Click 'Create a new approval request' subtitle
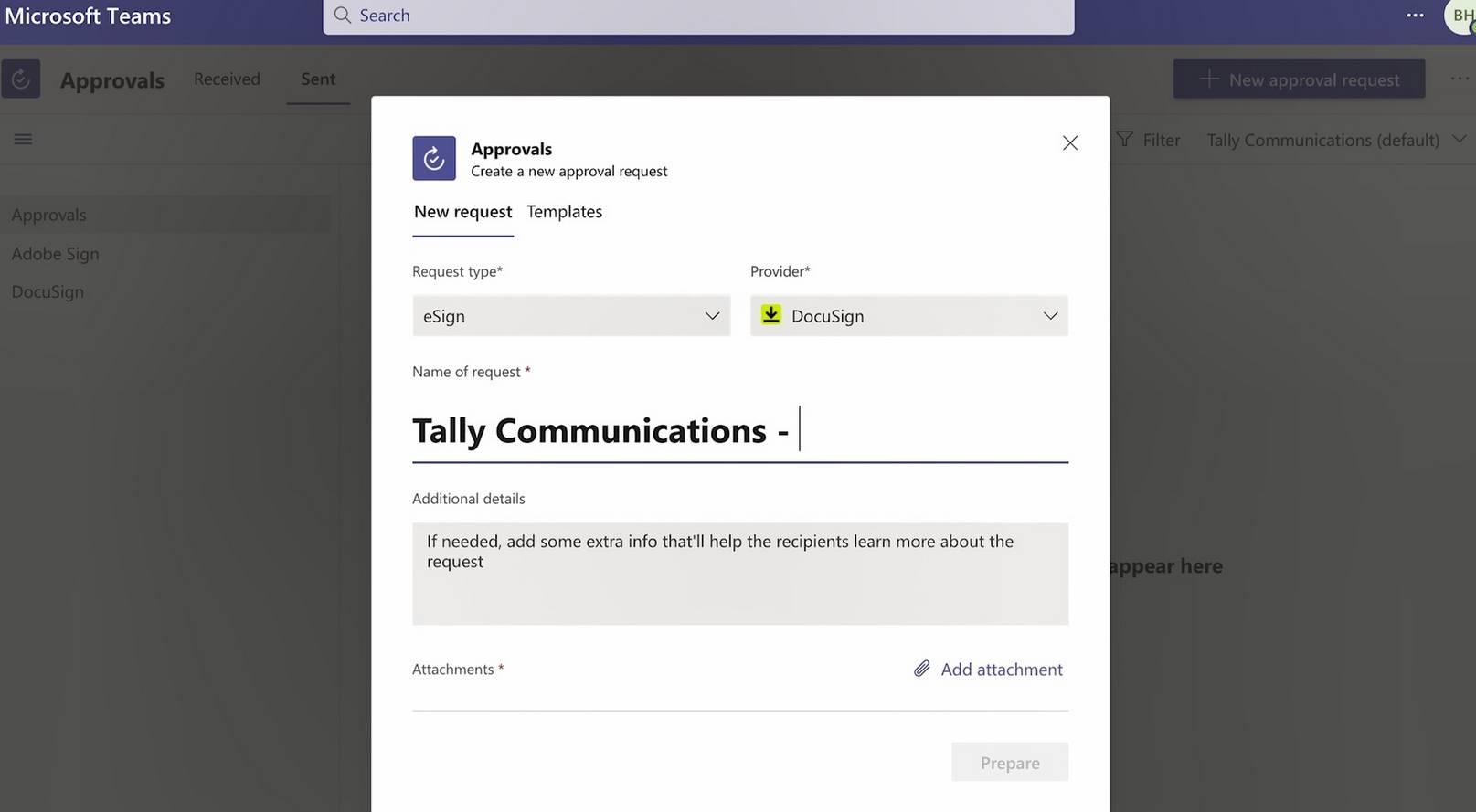The image size is (1476, 812). pyautogui.click(x=569, y=172)
